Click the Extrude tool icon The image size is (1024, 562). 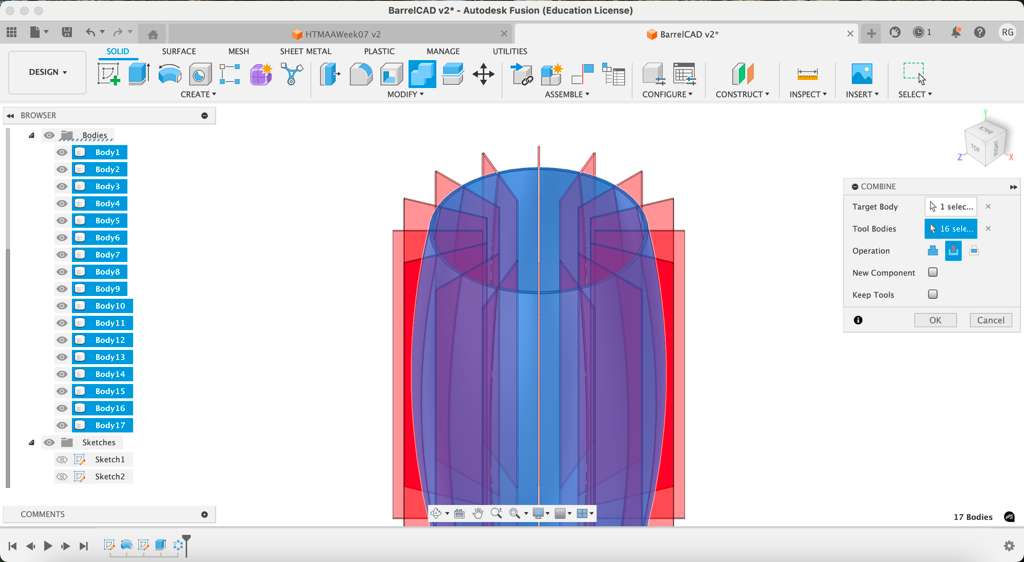(x=139, y=74)
